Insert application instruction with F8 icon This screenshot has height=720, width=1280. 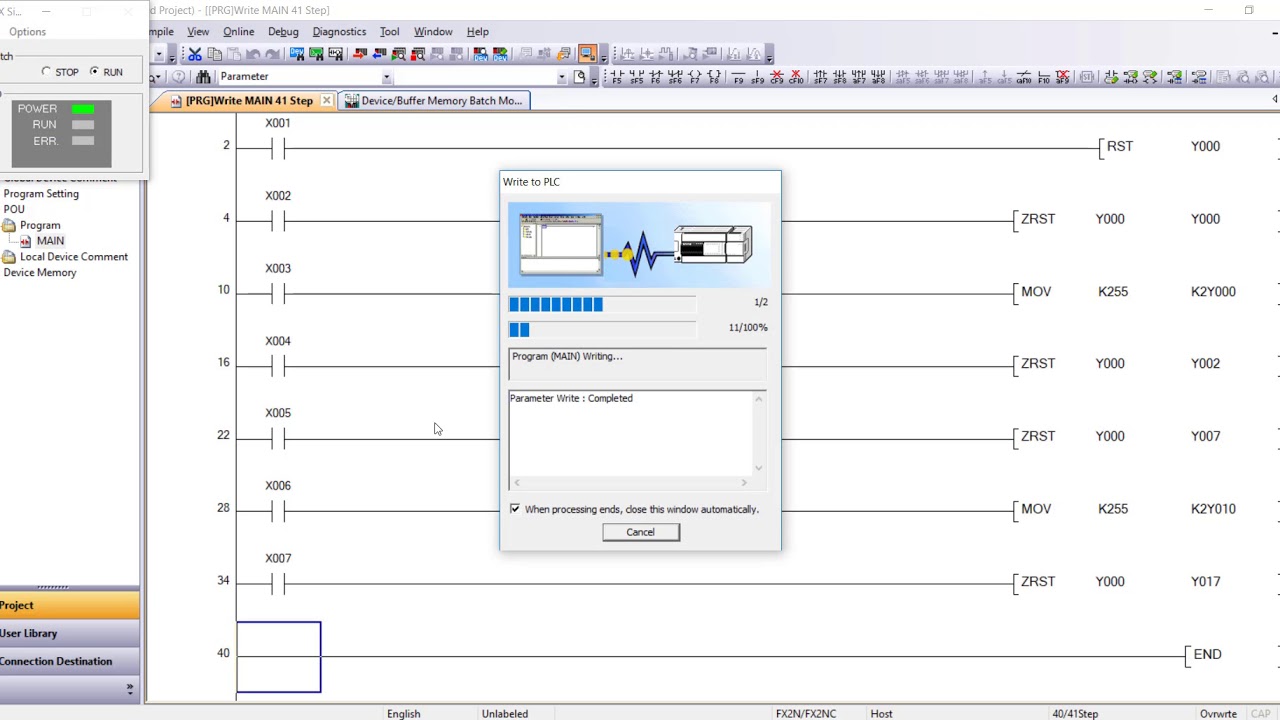tap(713, 76)
